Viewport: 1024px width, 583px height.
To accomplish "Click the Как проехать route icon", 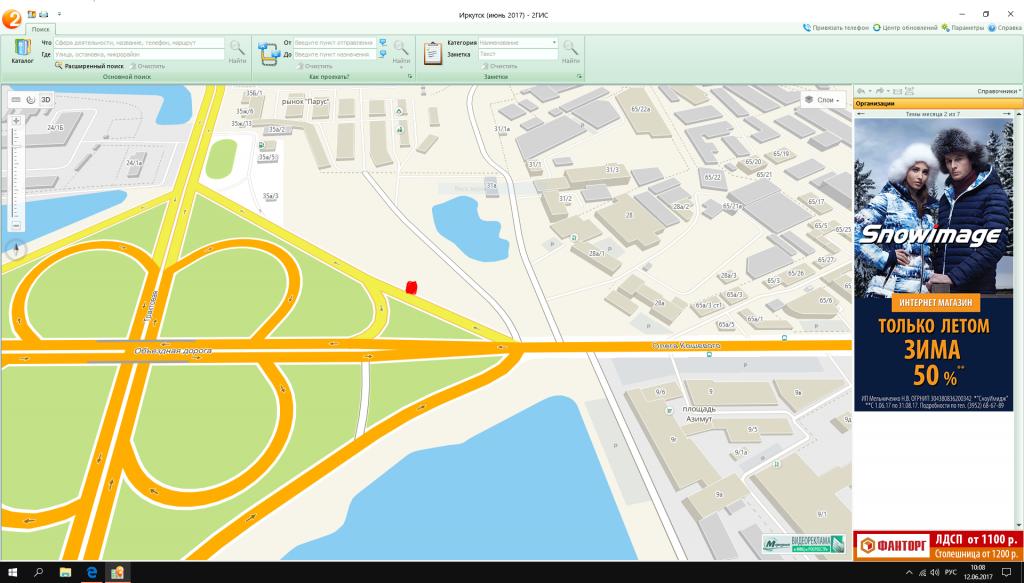I will [x=268, y=53].
